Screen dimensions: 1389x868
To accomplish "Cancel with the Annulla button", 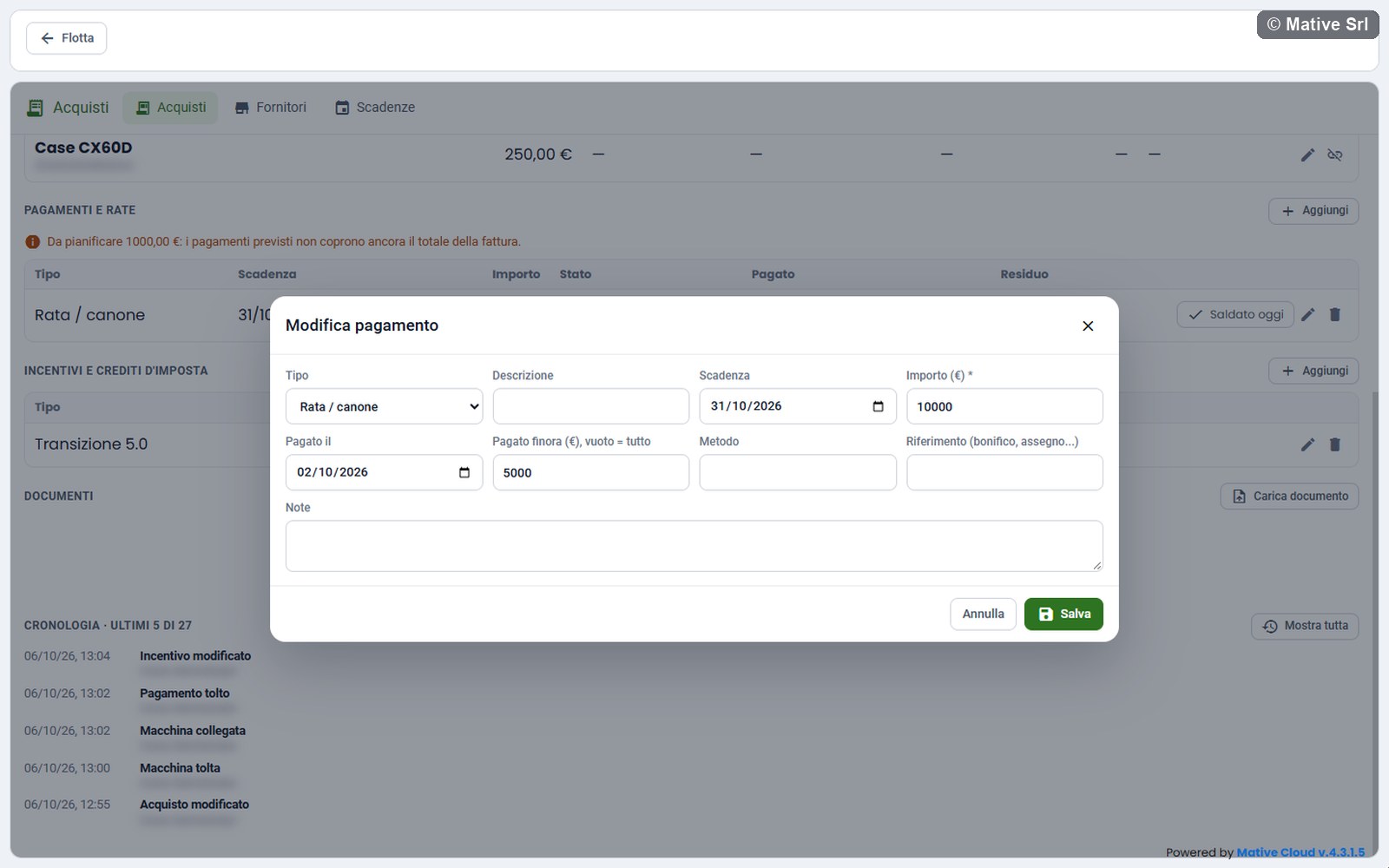I will tap(983, 614).
